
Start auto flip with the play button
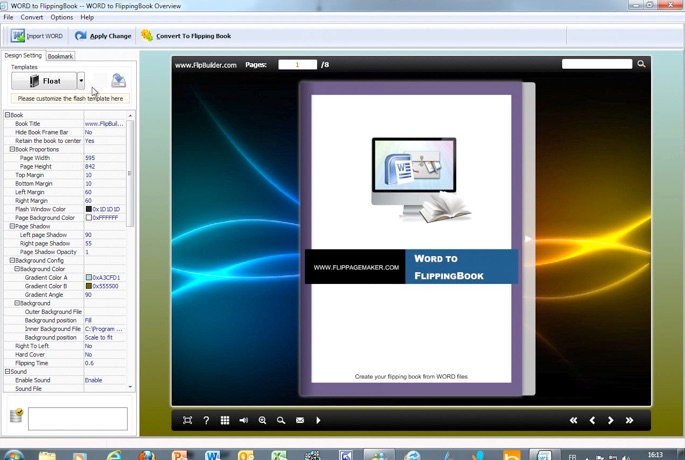pos(318,420)
